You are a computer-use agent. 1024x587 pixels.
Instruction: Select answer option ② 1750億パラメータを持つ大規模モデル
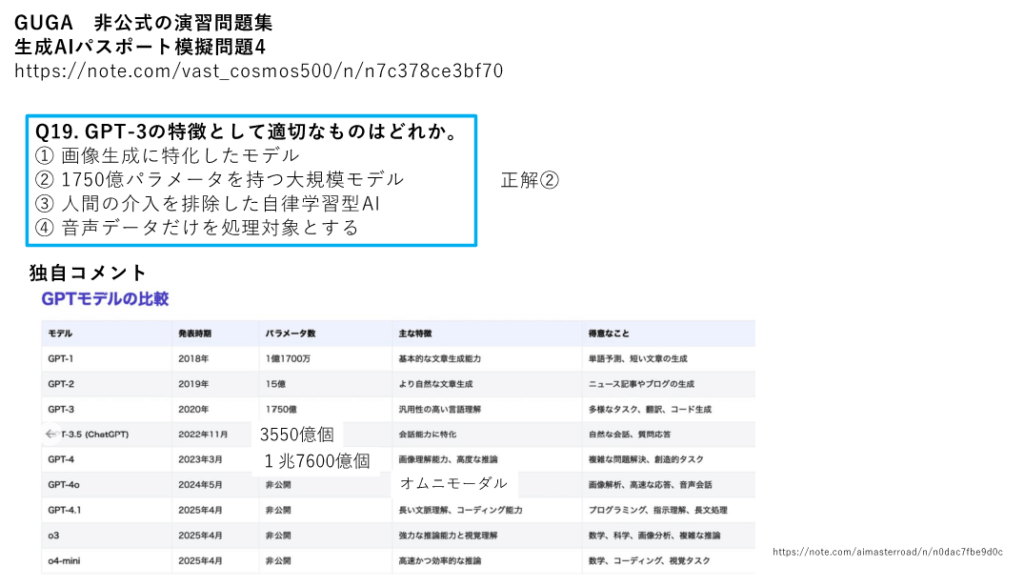tap(219, 179)
